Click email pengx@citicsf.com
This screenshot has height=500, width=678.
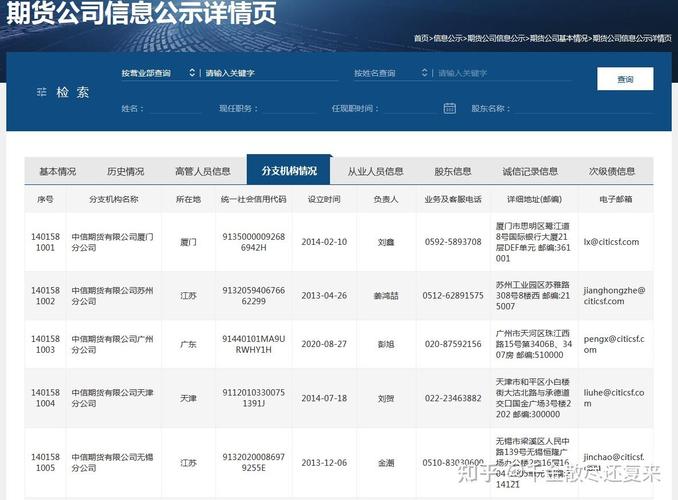pos(614,344)
